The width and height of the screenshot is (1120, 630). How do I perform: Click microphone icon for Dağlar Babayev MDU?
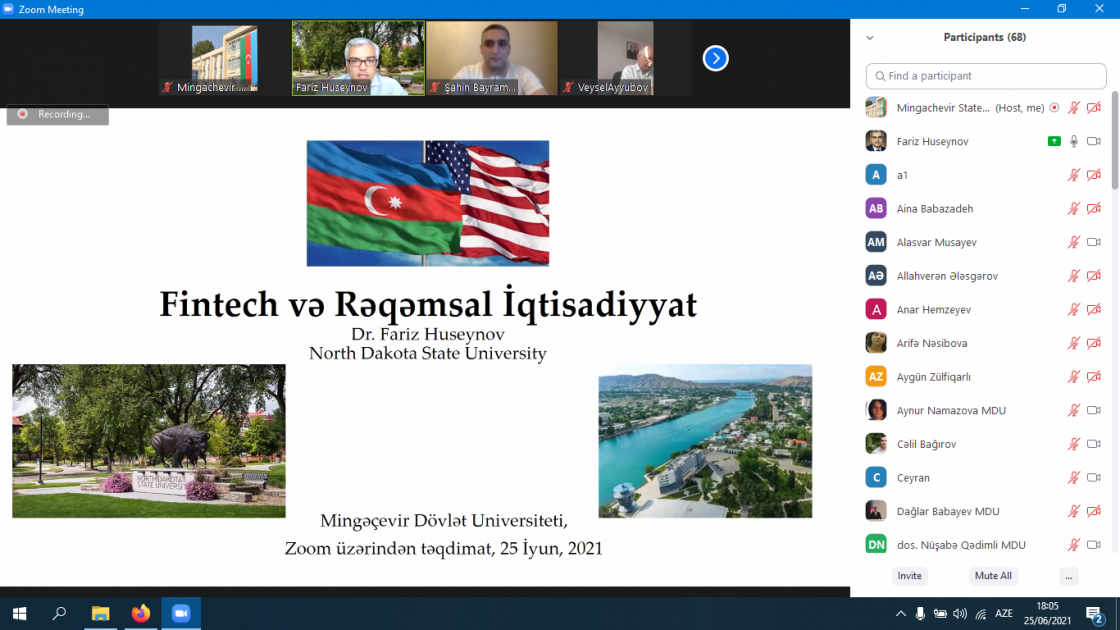pos(1074,511)
